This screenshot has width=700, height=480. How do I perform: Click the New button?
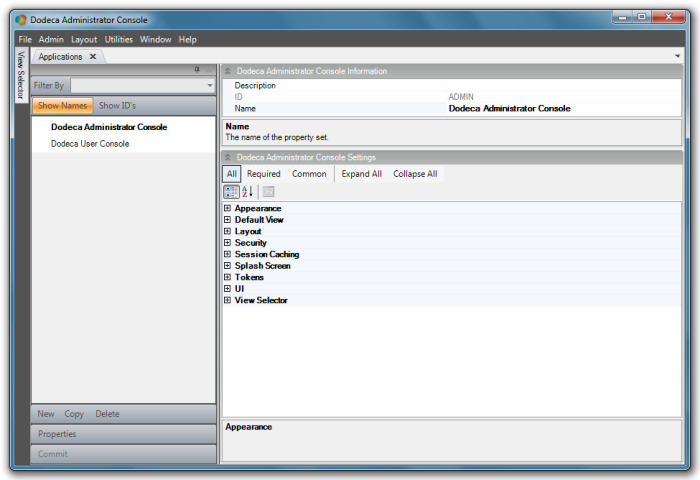(x=46, y=414)
